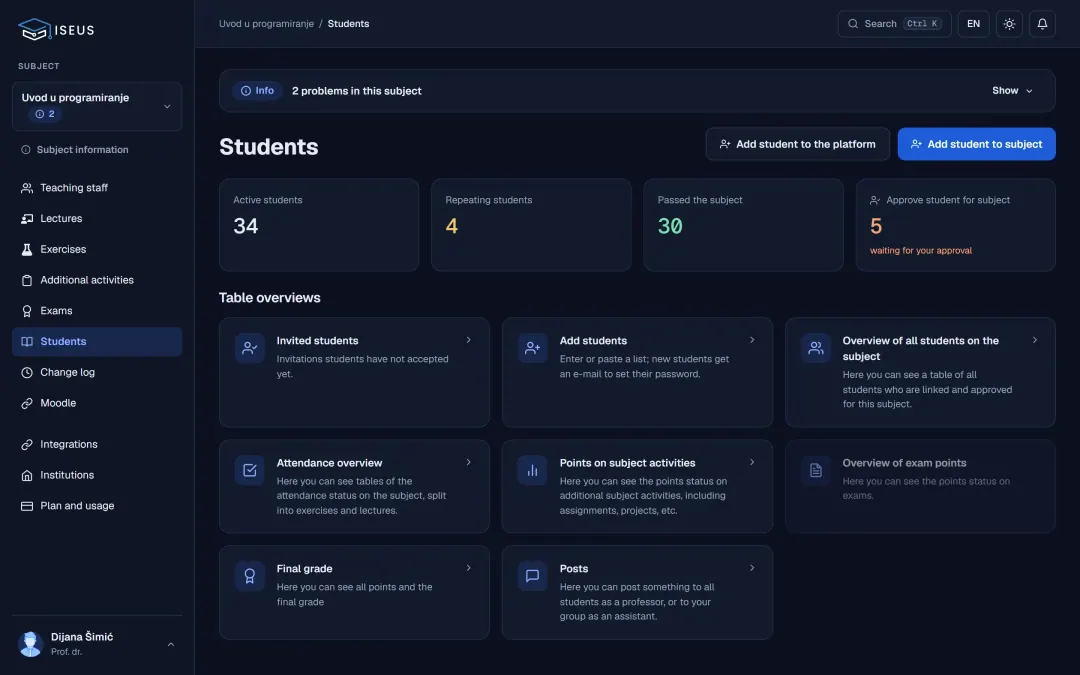Open Overview of all students chevron
Screen dimensions: 1080x675
[1035, 340]
